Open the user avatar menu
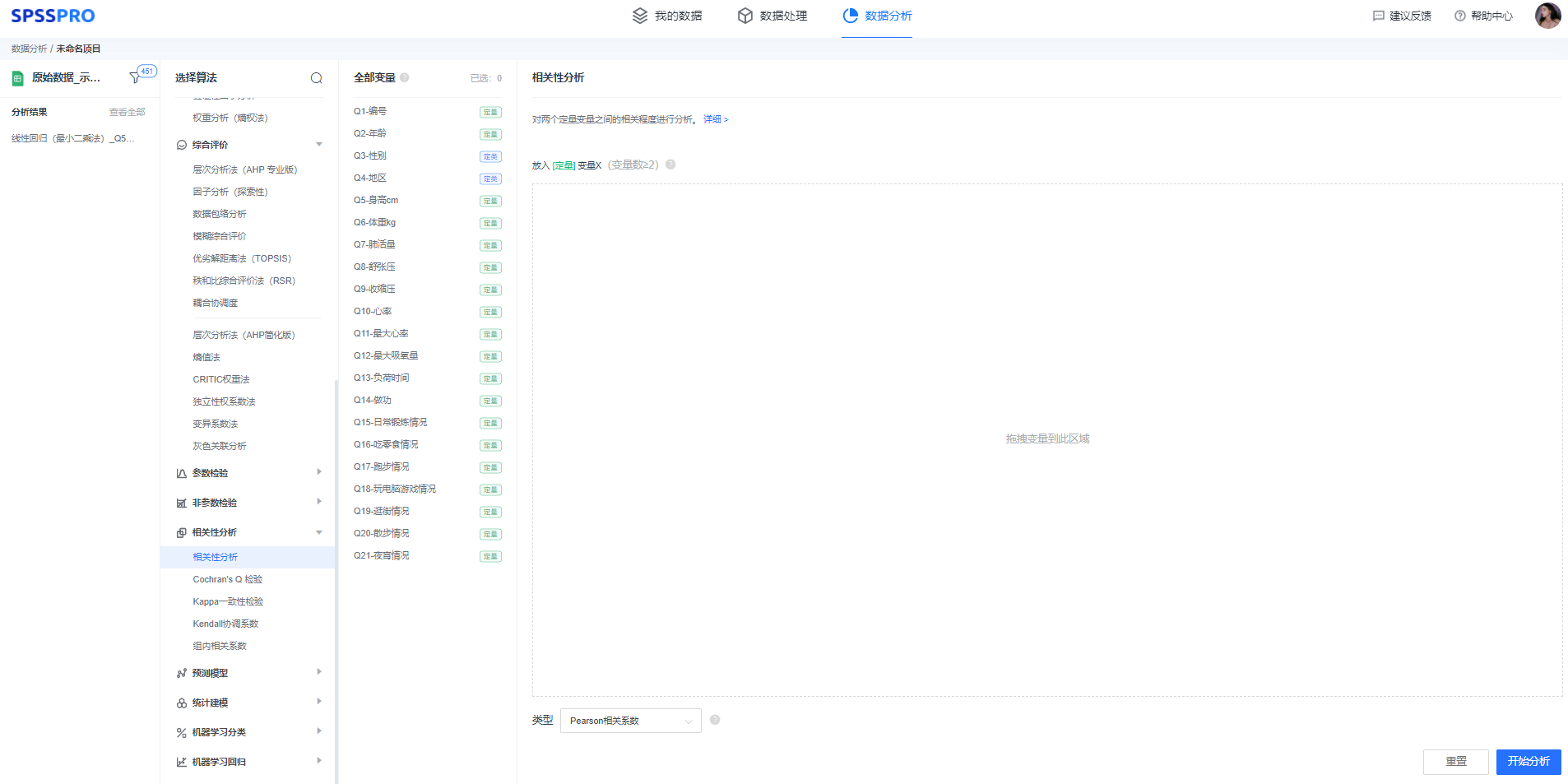The image size is (1568, 784). pyautogui.click(x=1547, y=16)
